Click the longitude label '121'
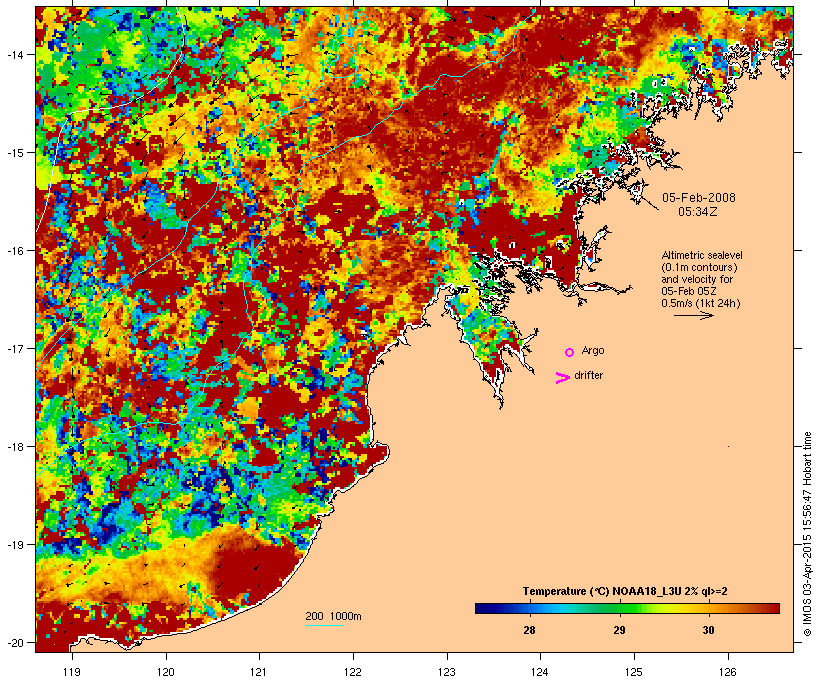 pyautogui.click(x=259, y=672)
